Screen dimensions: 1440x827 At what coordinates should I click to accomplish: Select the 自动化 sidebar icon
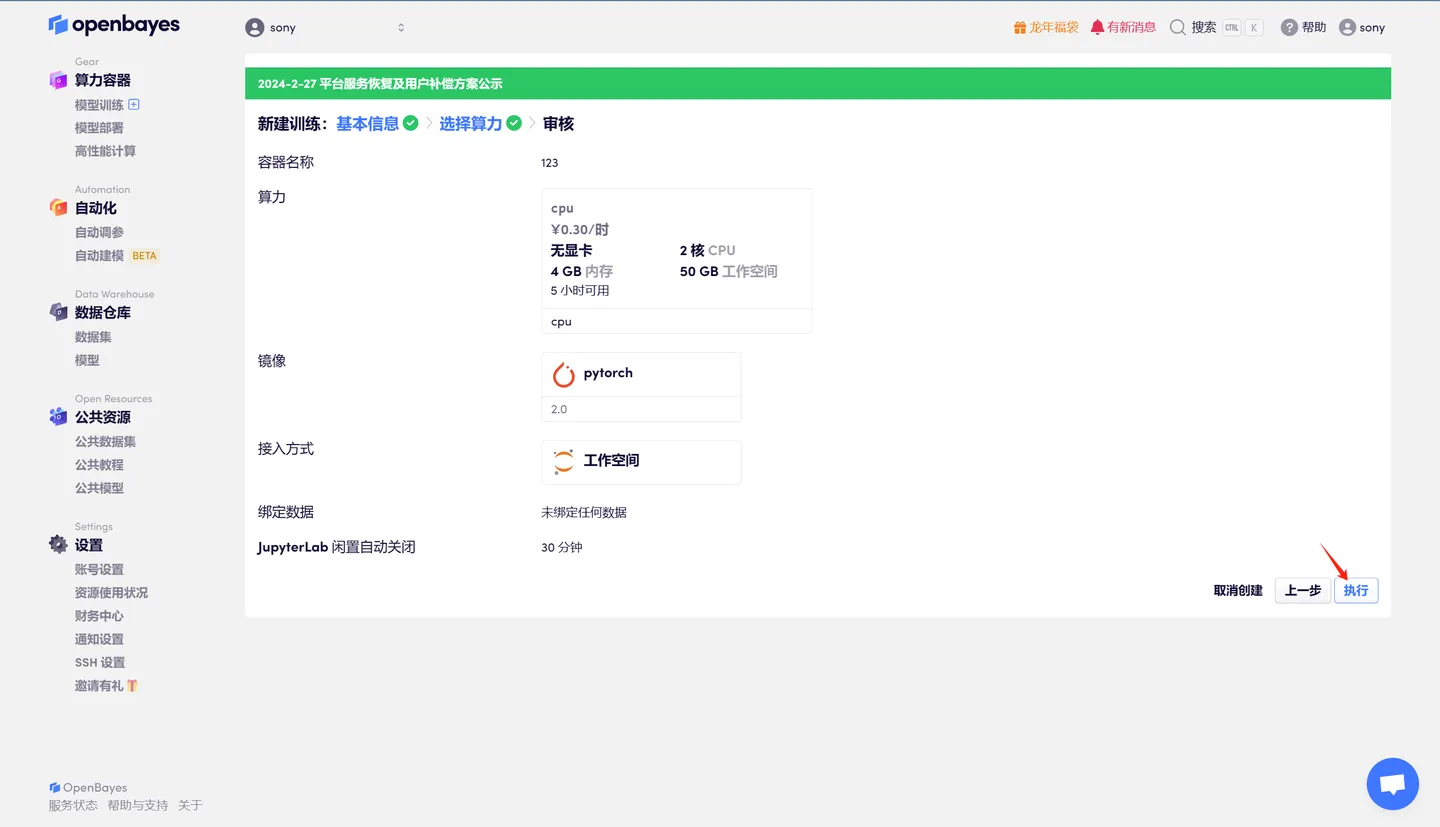click(x=58, y=207)
